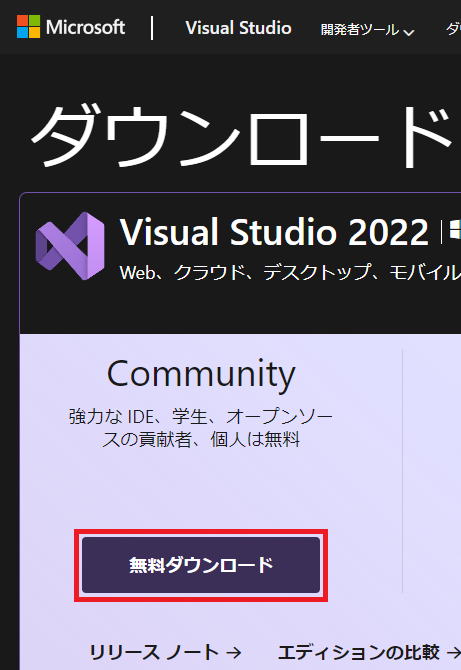
Task: Click empty lavender area in the Community card
Action: click(201, 491)
